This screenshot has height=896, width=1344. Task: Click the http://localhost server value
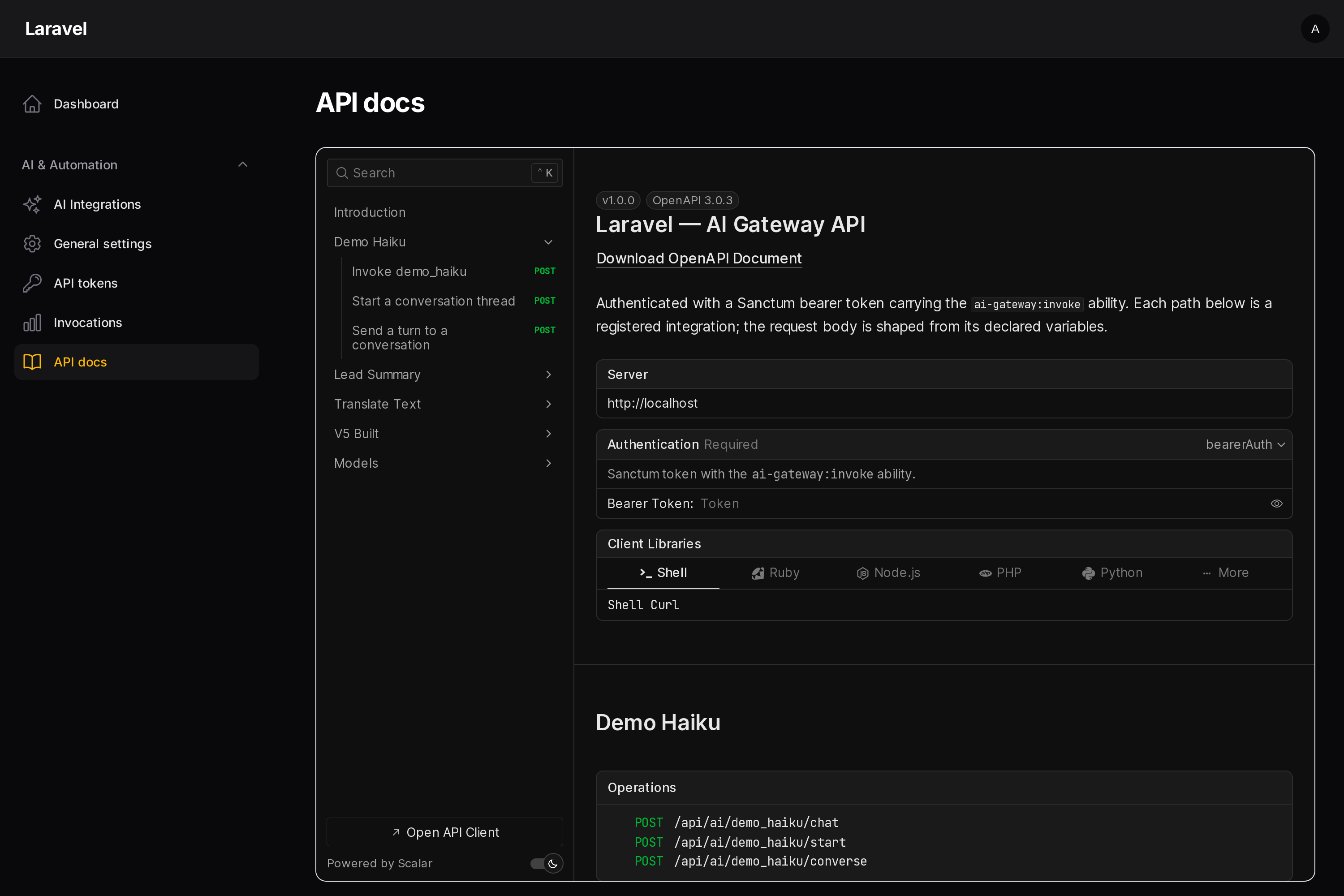[652, 404]
